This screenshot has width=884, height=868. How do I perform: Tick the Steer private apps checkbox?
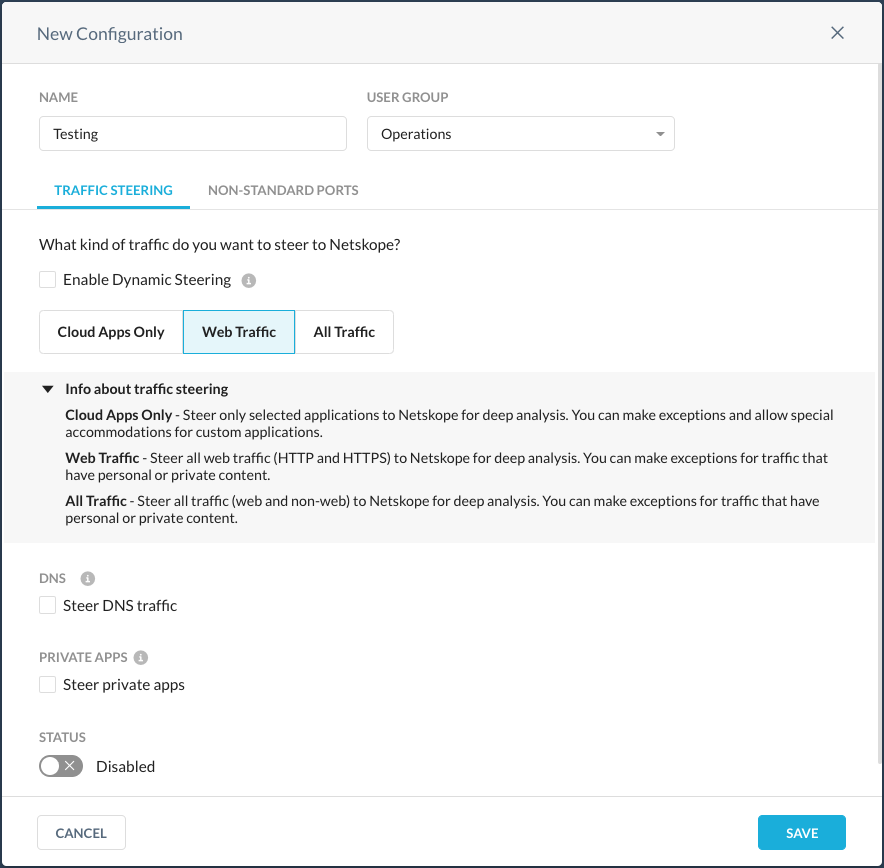[x=48, y=685]
